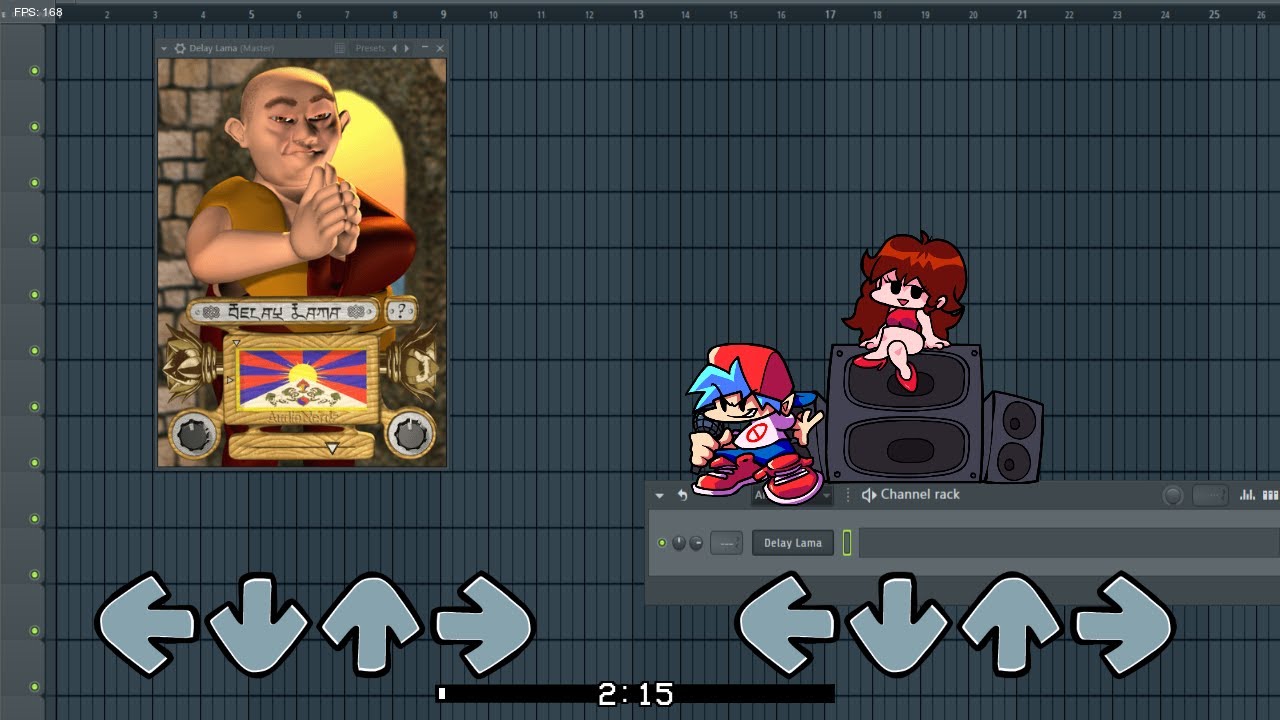Viewport: 1280px width, 720px height.
Task: Click the opponent's down arrow receptor below Delay Lama
Action: click(258, 624)
